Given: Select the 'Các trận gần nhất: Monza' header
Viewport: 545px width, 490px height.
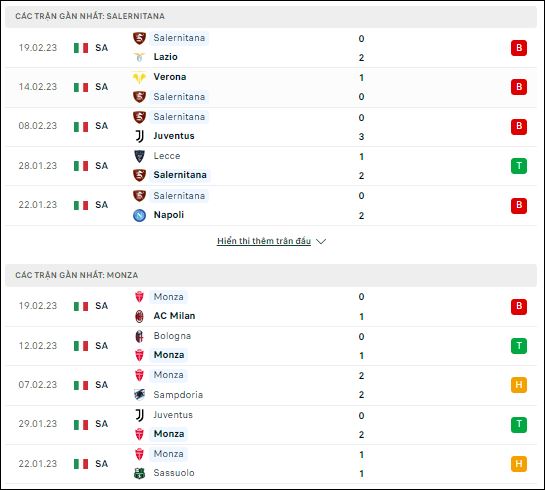Looking at the screenshot, I should [x=271, y=275].
